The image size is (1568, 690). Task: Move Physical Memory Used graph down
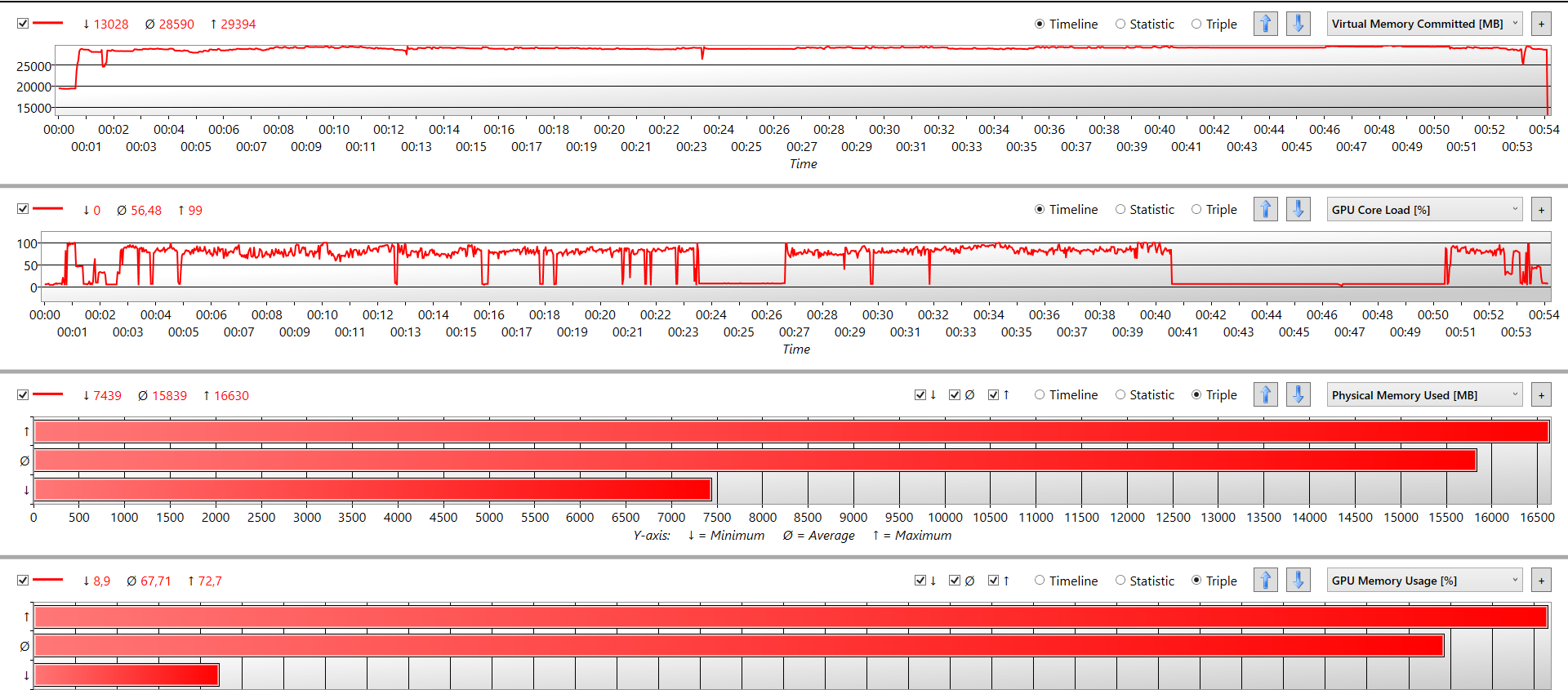1298,394
